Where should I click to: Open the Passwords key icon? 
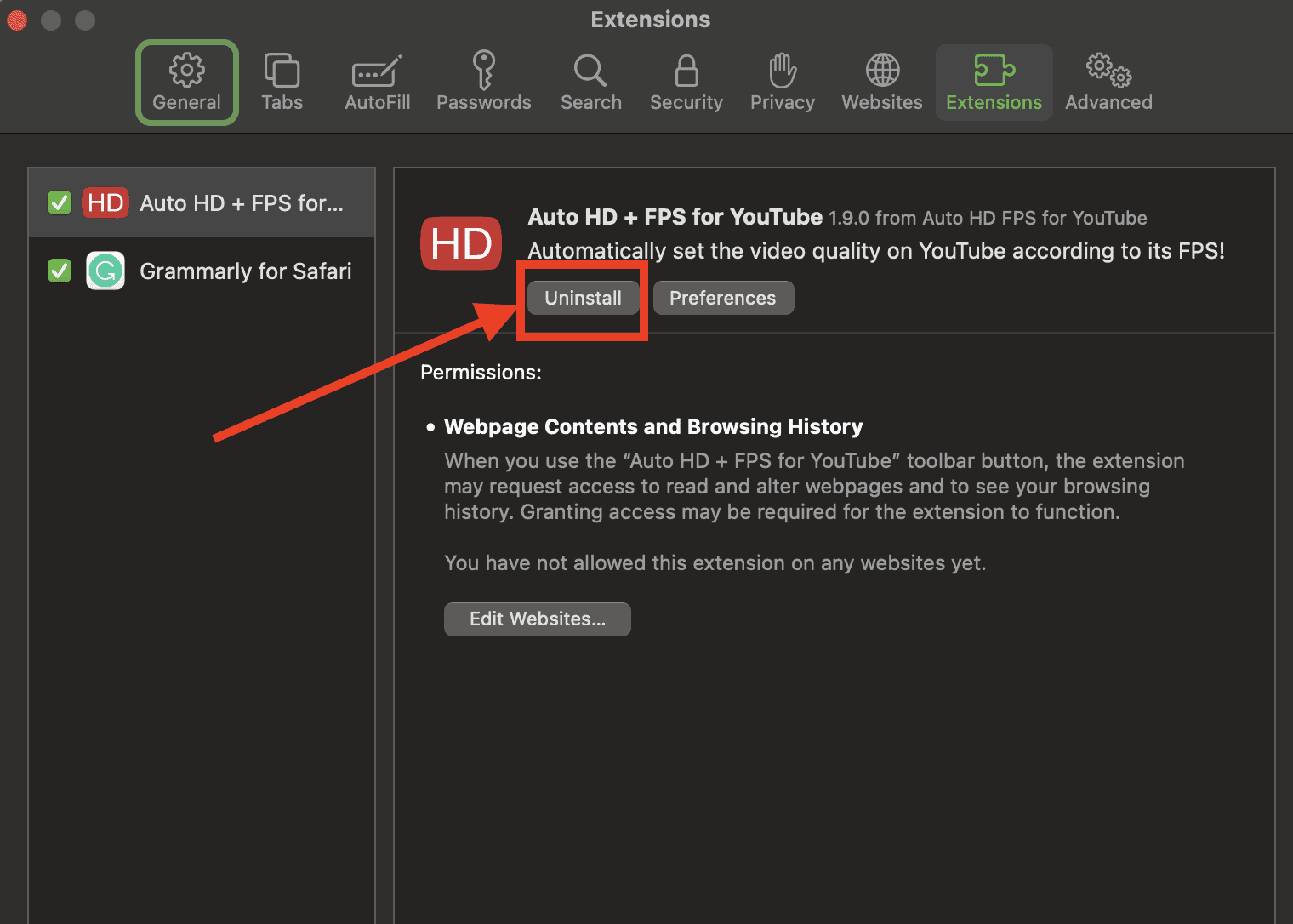483,70
